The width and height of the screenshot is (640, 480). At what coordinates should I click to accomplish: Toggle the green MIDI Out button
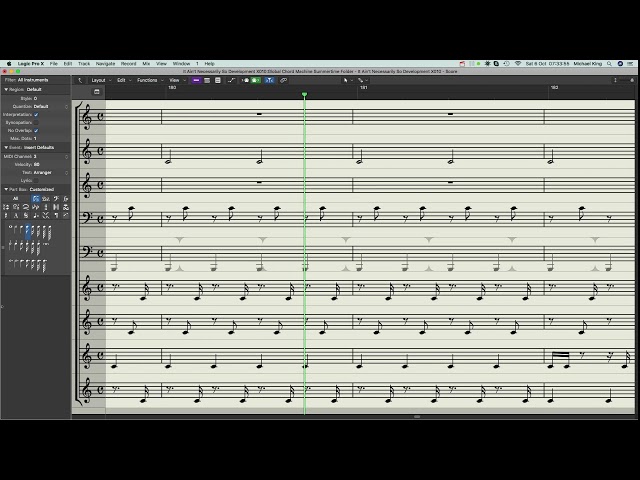pyautogui.click(x=256, y=80)
